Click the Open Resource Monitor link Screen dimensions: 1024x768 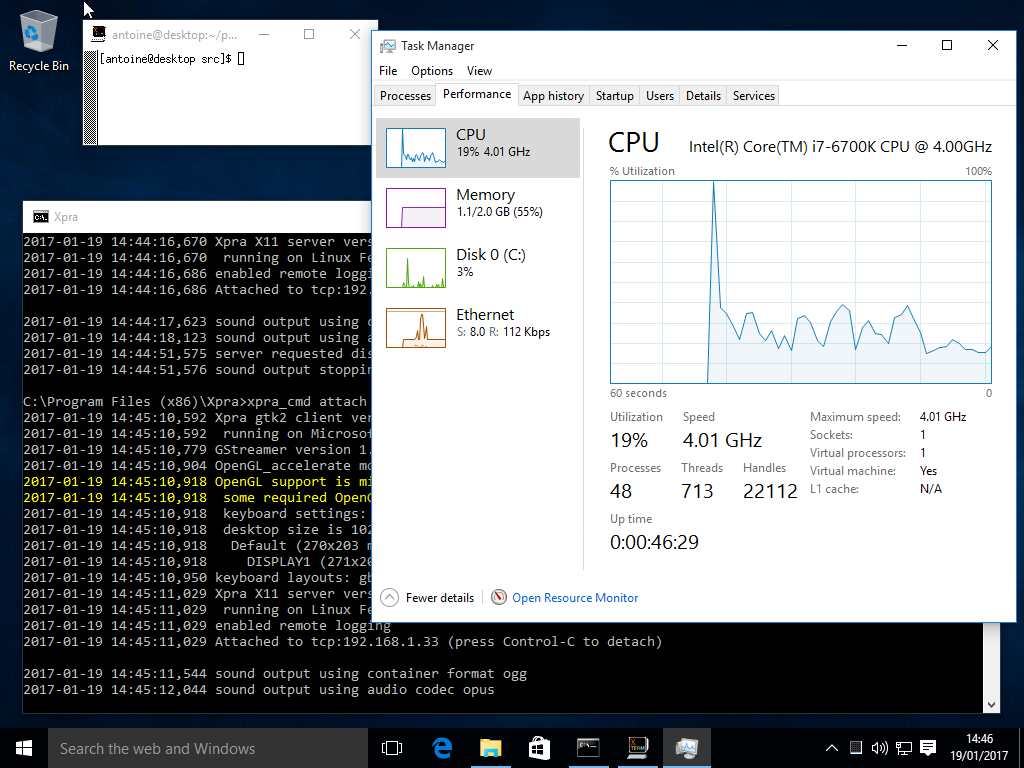pos(575,598)
